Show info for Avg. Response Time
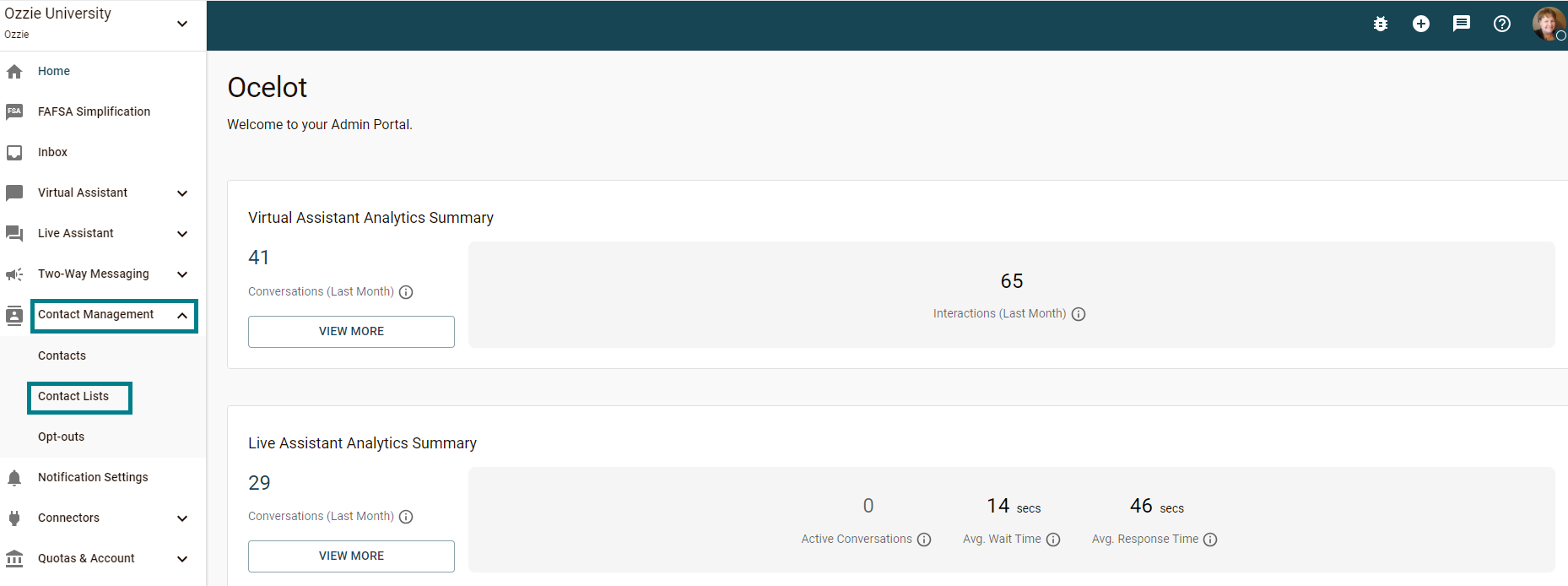 (1210, 540)
